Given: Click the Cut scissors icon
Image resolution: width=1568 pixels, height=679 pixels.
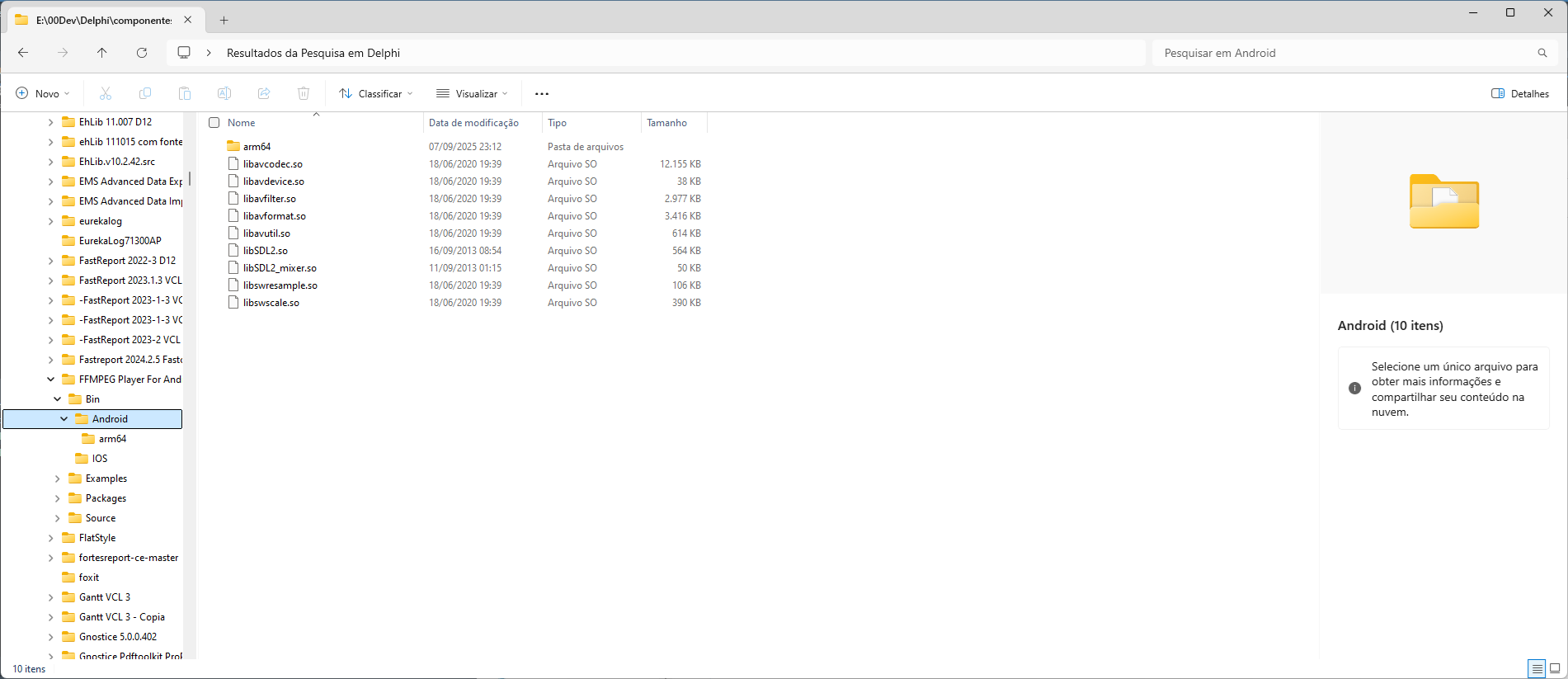Looking at the screenshot, I should click(x=106, y=93).
